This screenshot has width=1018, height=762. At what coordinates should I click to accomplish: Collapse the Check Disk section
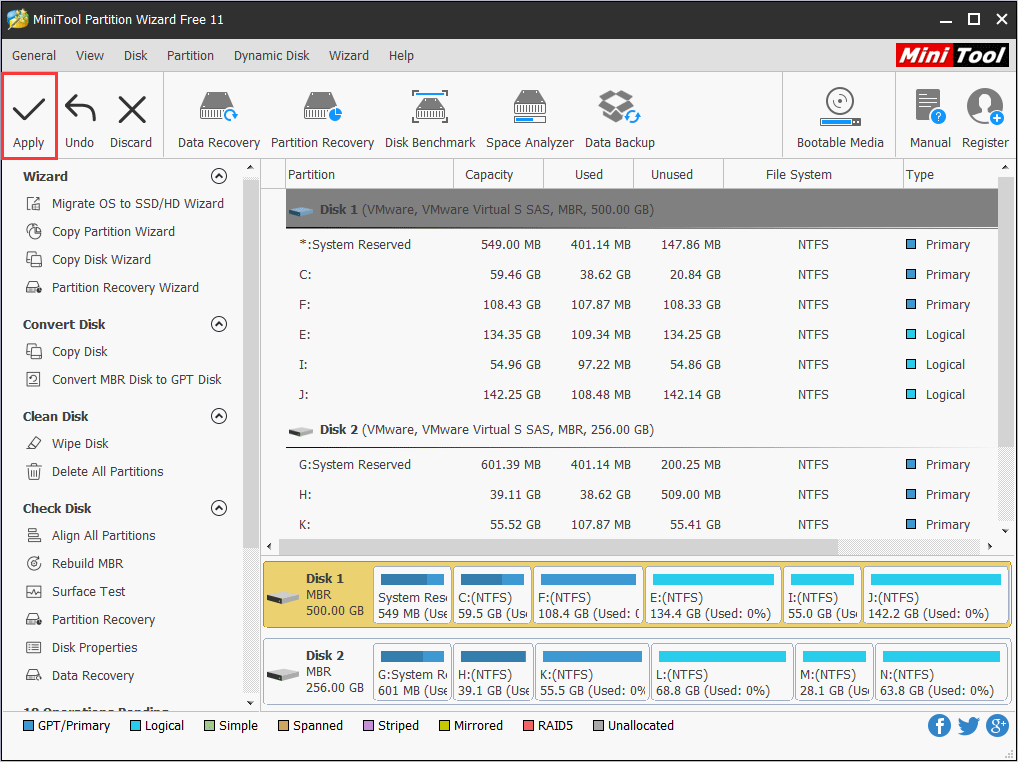point(219,508)
